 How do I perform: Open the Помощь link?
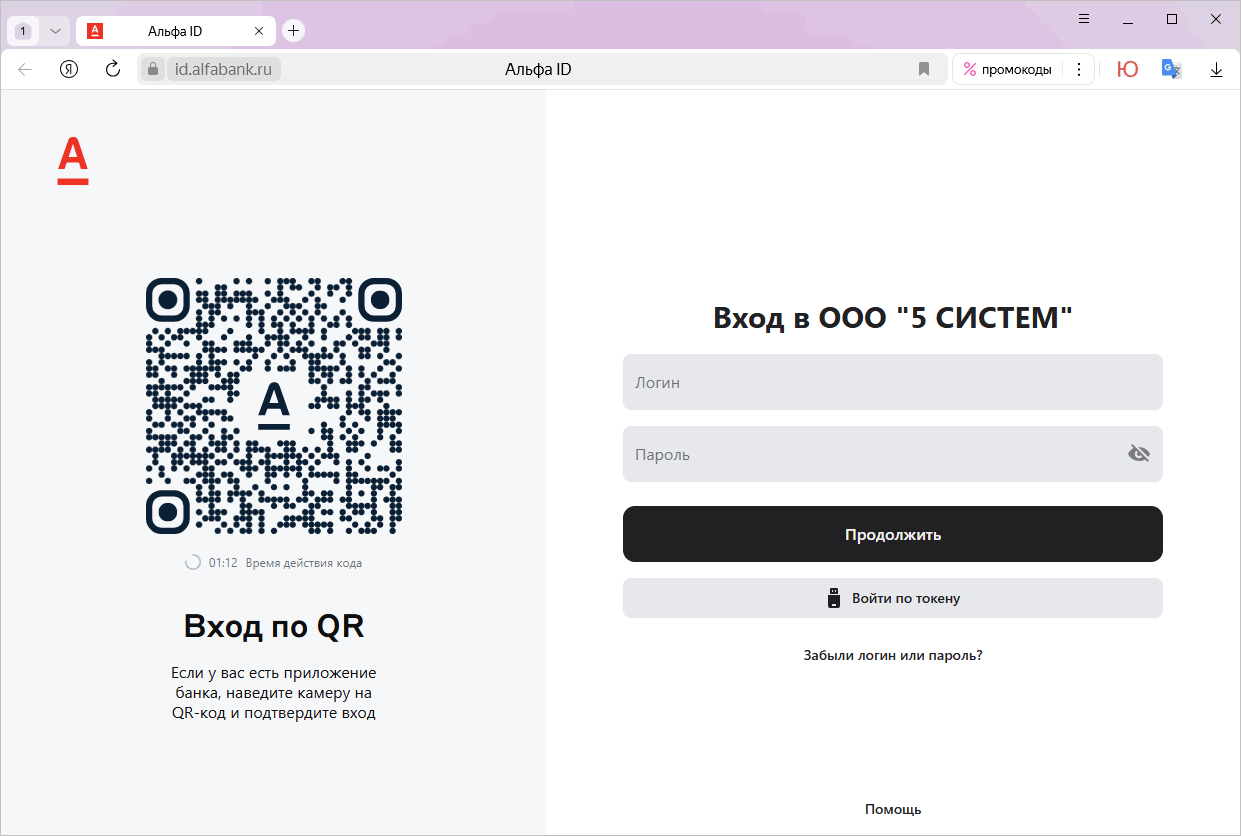coord(893,809)
